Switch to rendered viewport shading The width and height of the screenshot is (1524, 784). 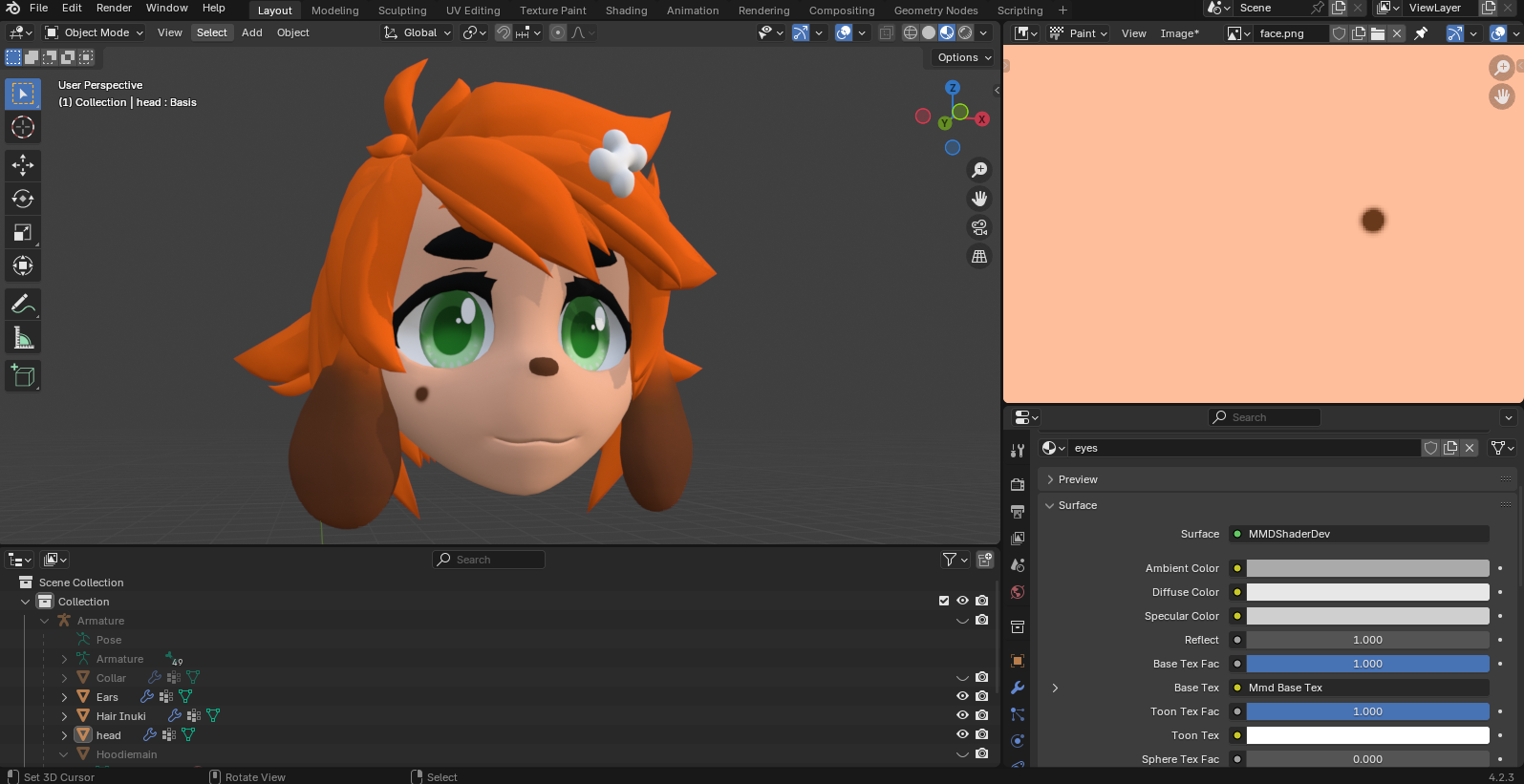[x=965, y=32]
